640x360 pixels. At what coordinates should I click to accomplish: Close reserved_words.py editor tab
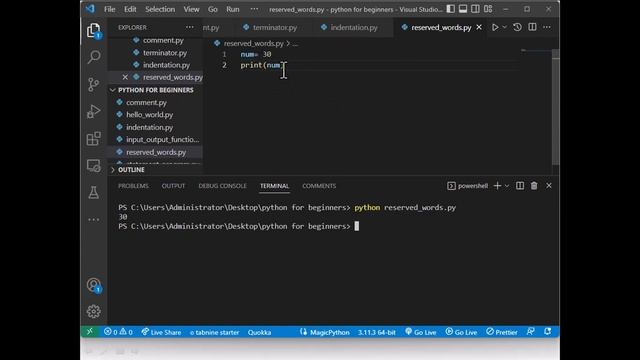(479, 27)
